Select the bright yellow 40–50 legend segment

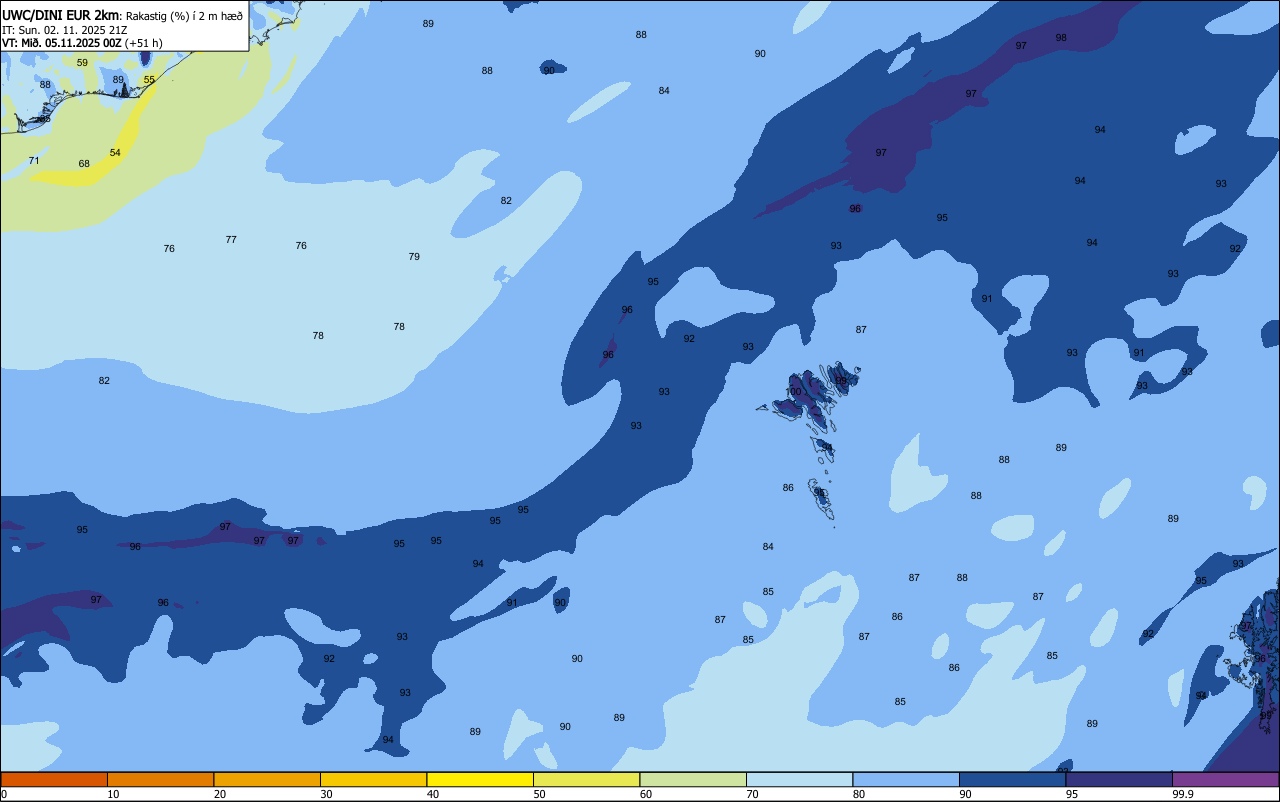(x=480, y=779)
